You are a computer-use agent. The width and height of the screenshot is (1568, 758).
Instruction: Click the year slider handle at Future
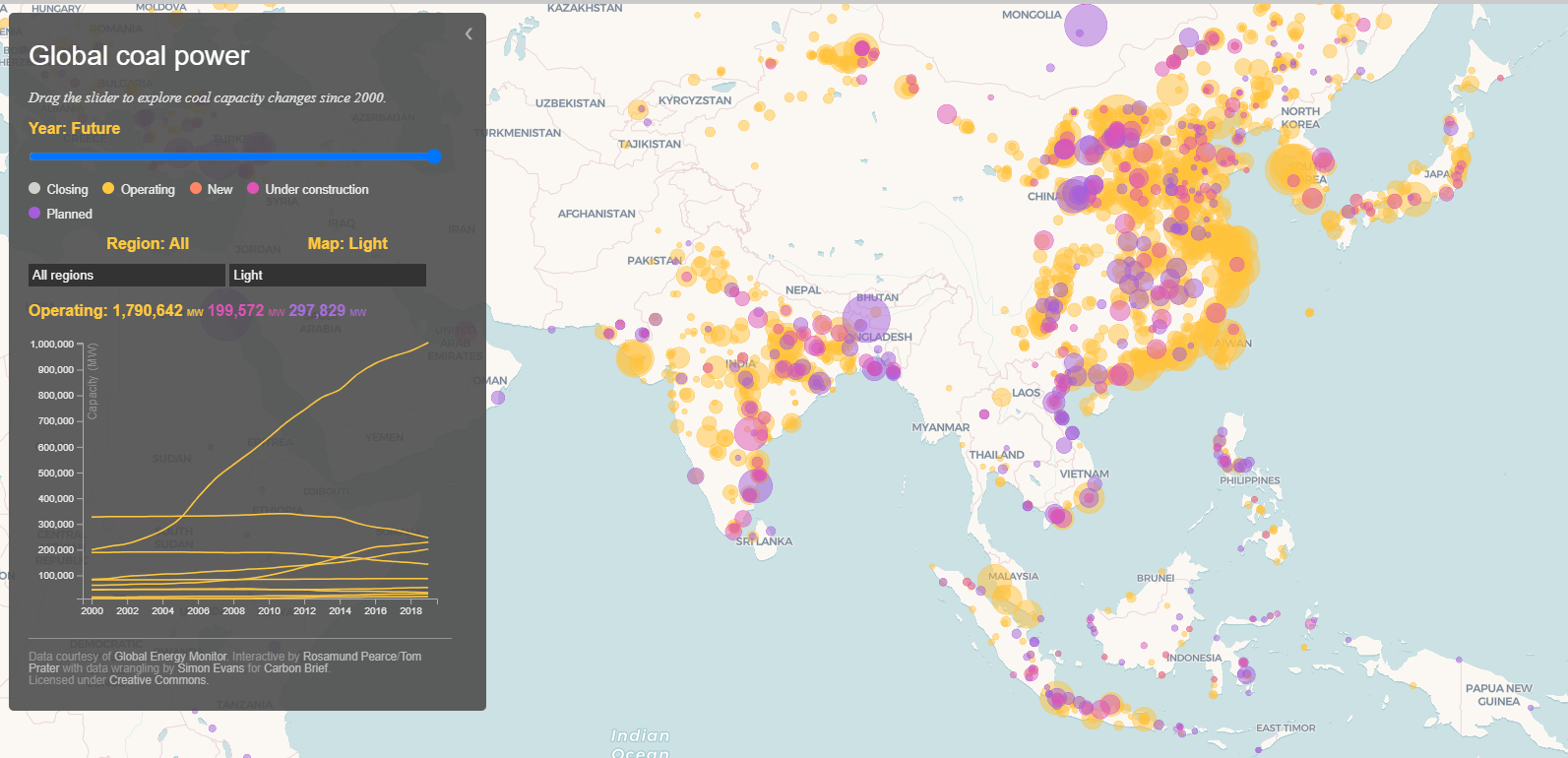434,156
